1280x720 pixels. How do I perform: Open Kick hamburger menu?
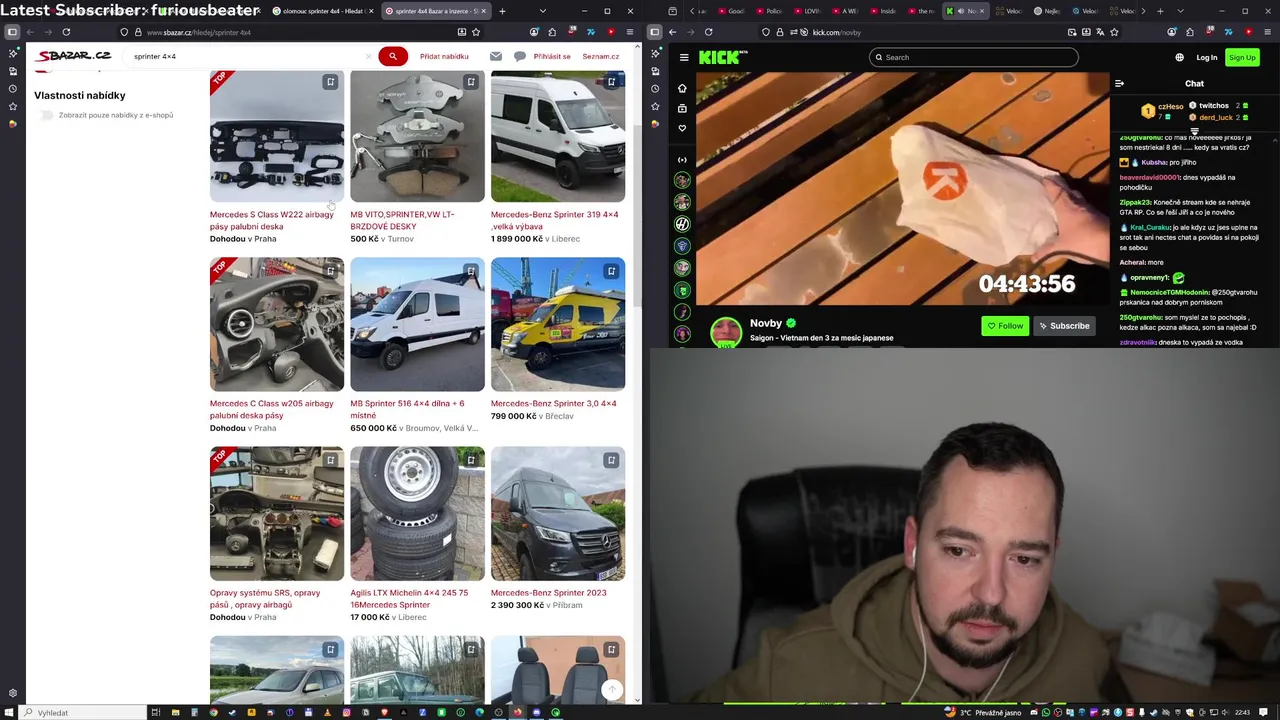tap(684, 57)
